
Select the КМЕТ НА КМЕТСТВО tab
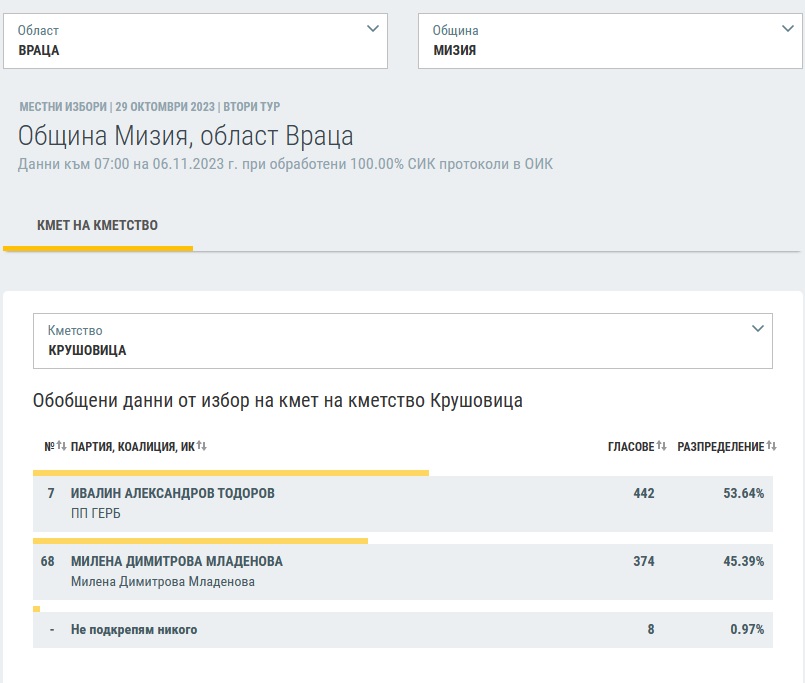pyautogui.click(x=97, y=225)
